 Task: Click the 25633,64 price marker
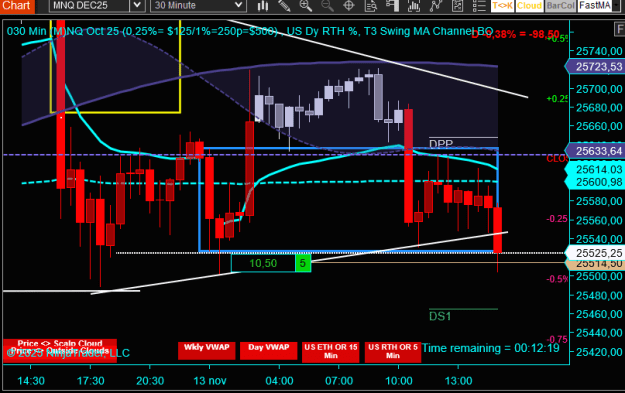[596, 151]
